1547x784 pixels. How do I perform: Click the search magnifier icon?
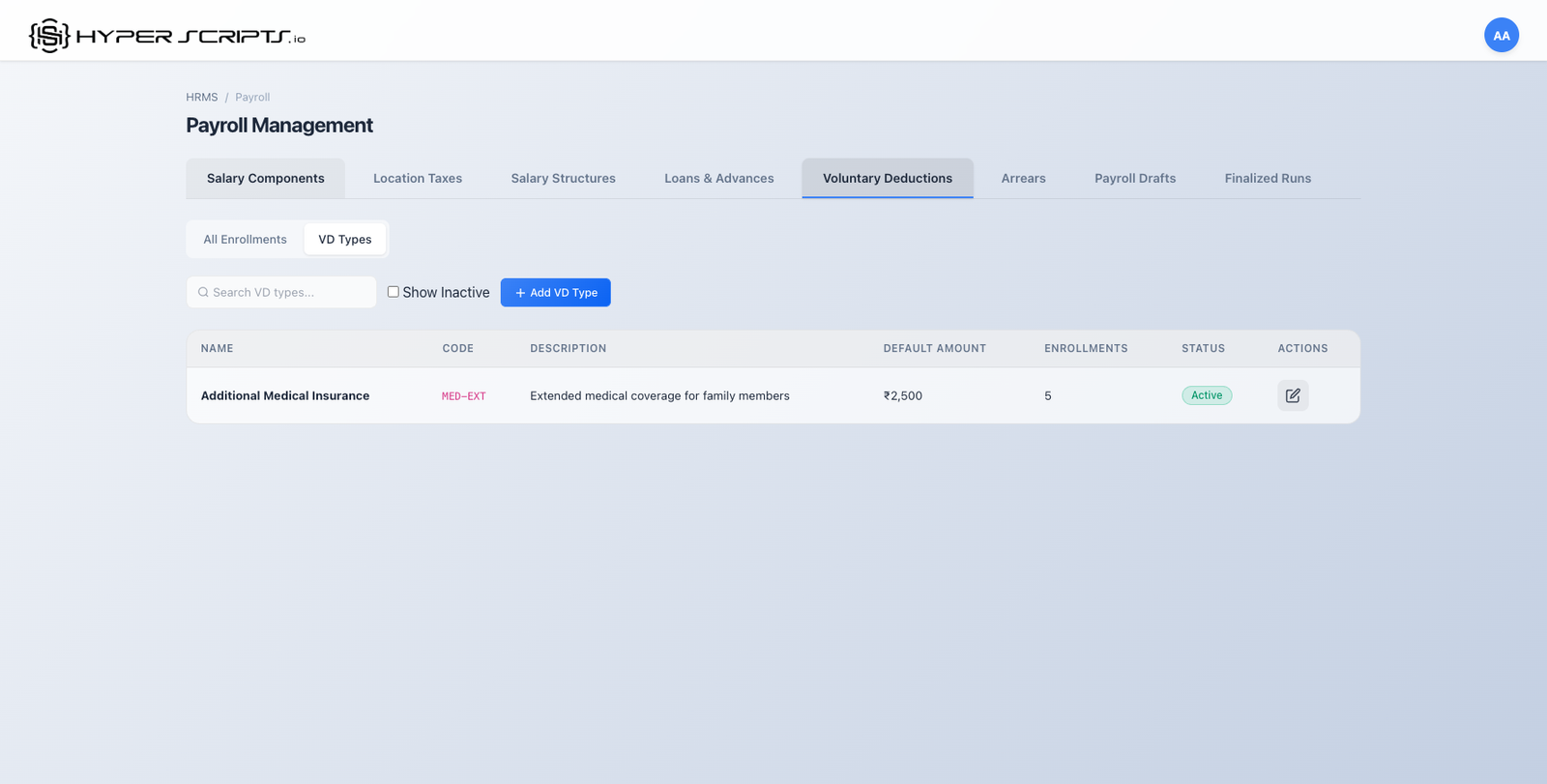point(203,292)
